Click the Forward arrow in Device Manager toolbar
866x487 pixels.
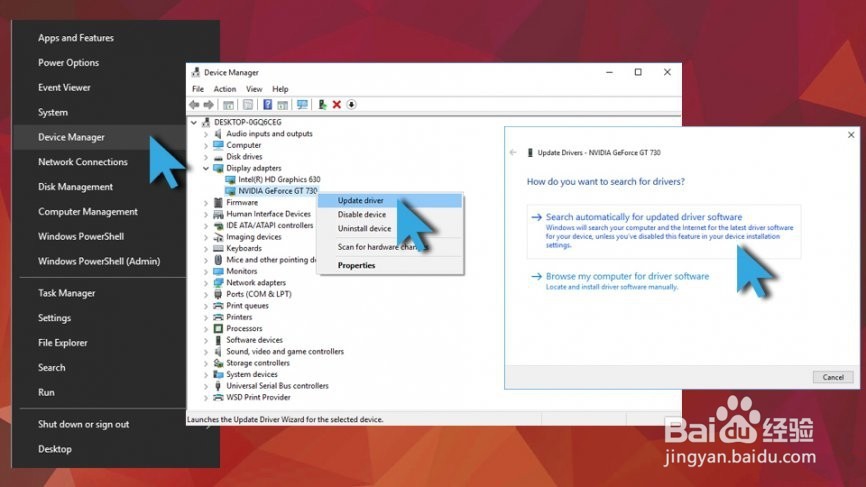pos(208,104)
